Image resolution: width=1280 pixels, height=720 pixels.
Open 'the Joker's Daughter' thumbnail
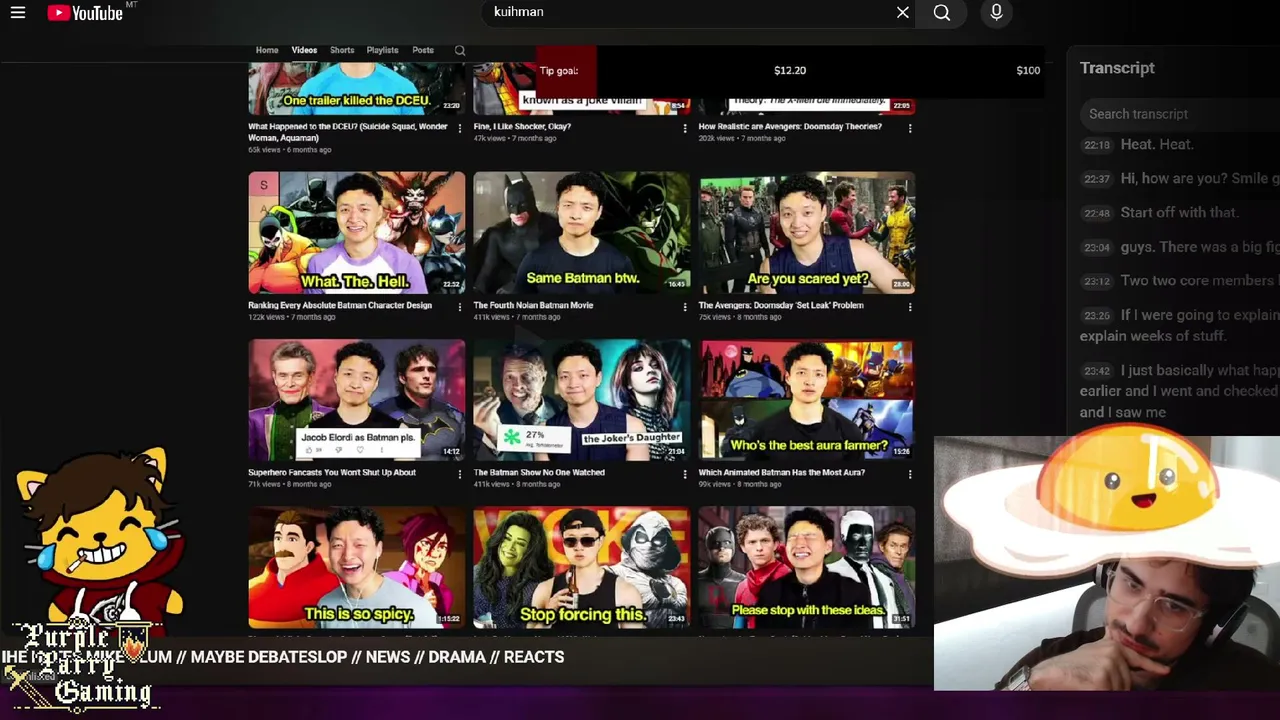(x=582, y=400)
